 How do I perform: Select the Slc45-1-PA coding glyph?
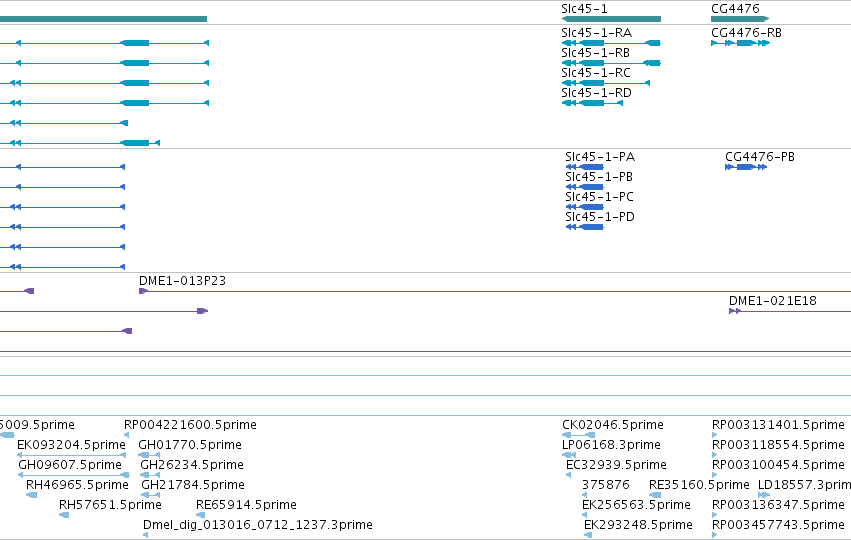(585, 167)
